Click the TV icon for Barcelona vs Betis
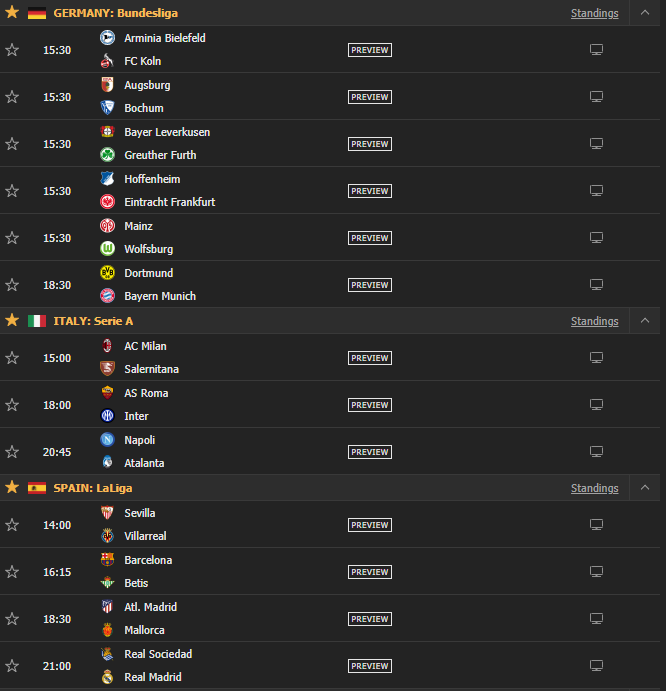666x691 pixels. (x=596, y=572)
